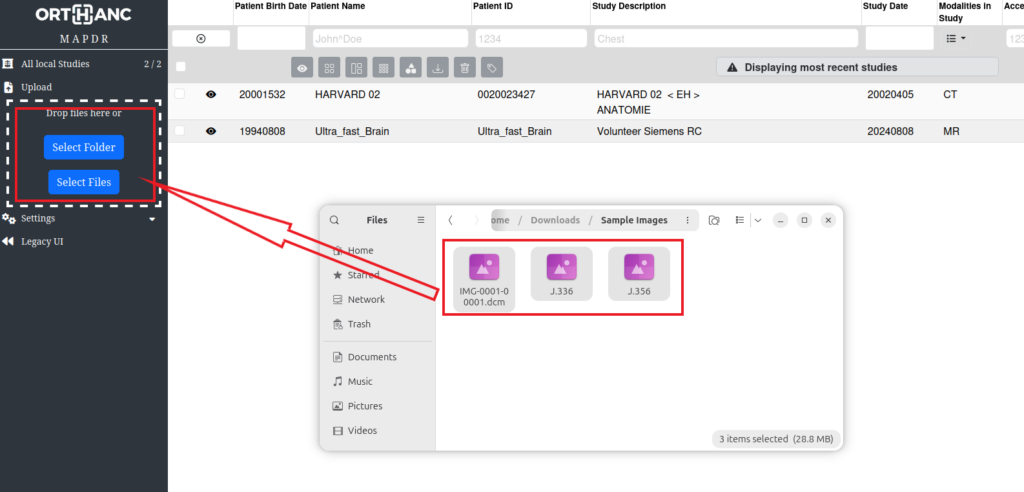
Task: Click the tag label icon in studies toolbar
Action: pos(490,68)
